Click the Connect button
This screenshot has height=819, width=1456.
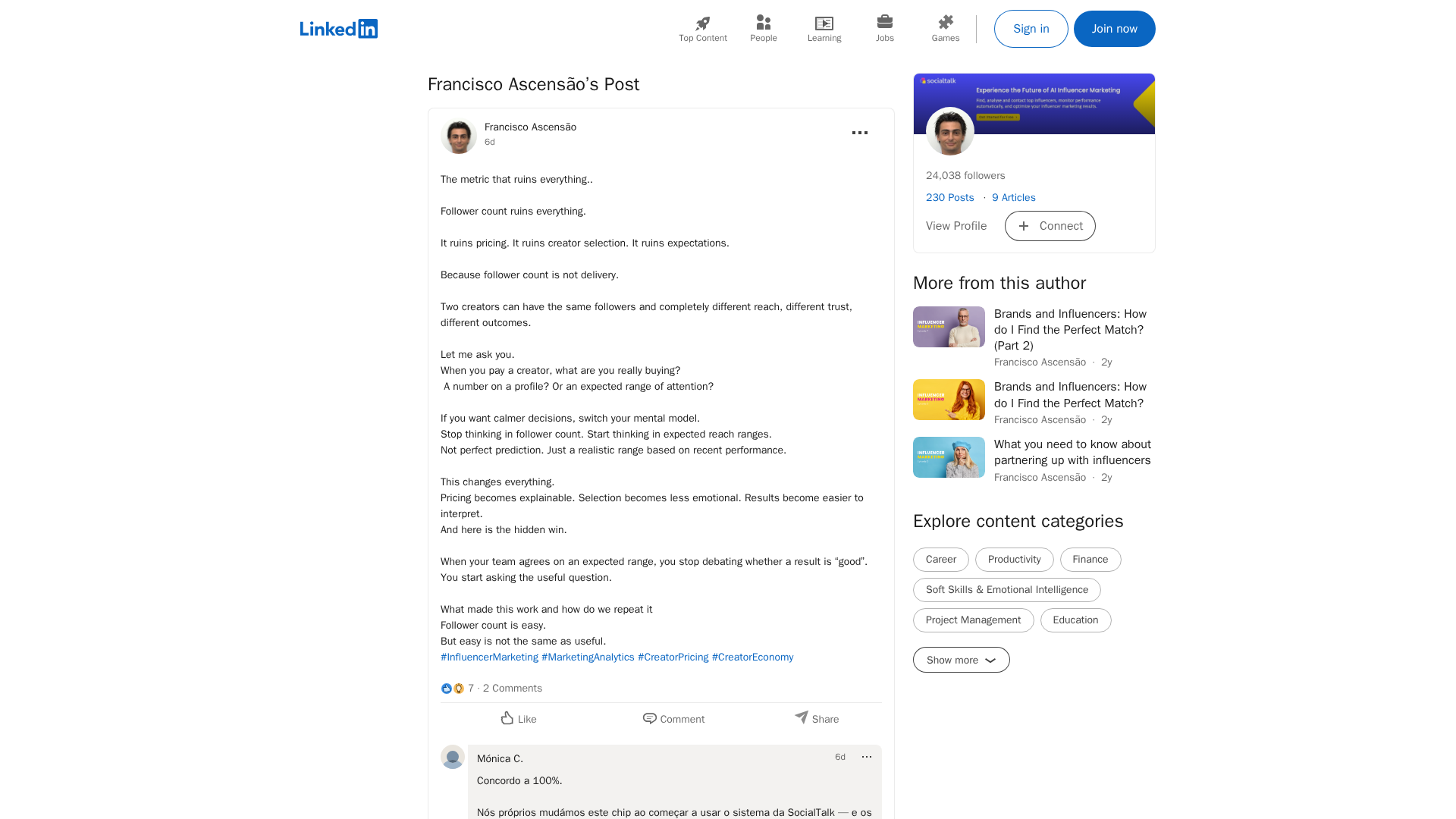click(1050, 226)
